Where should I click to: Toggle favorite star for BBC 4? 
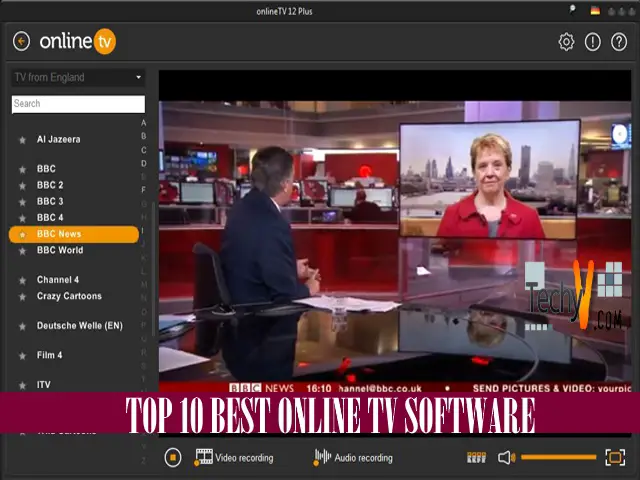pos(22,218)
